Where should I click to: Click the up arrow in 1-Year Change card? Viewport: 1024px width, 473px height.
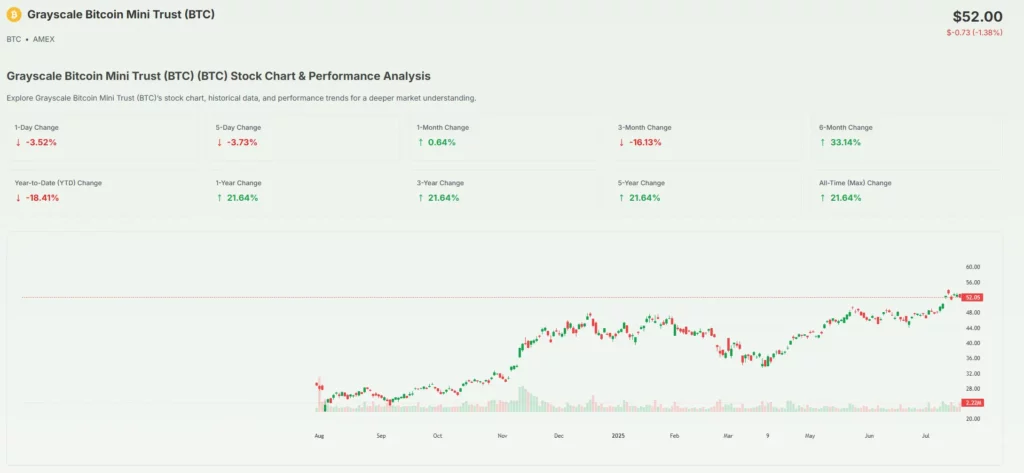pos(219,198)
